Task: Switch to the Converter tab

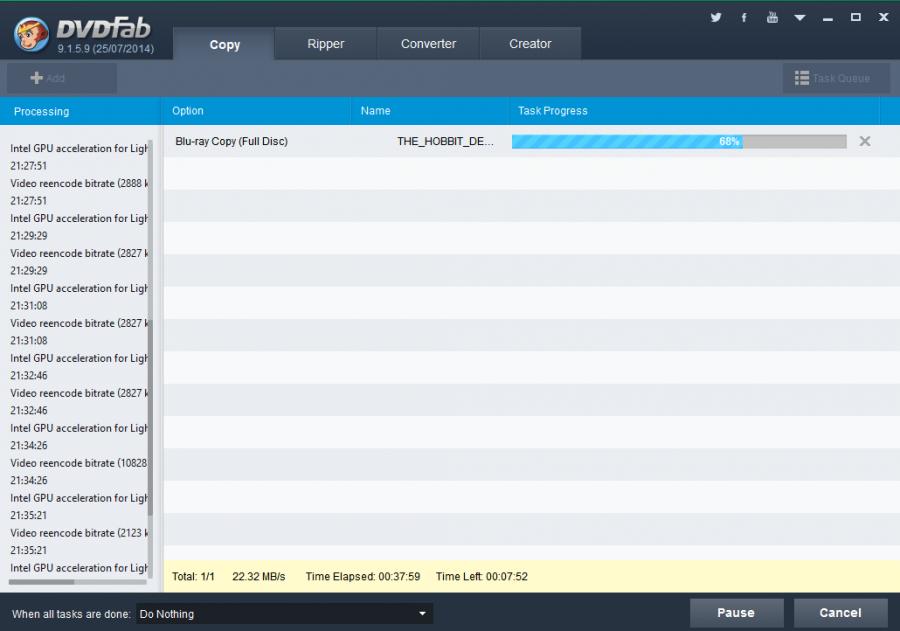Action: click(x=428, y=44)
